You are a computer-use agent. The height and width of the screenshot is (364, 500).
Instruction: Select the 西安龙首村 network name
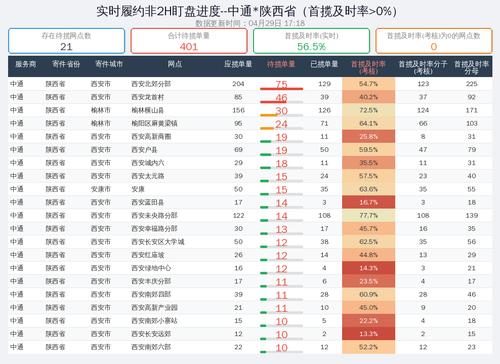pyautogui.click(x=148, y=97)
